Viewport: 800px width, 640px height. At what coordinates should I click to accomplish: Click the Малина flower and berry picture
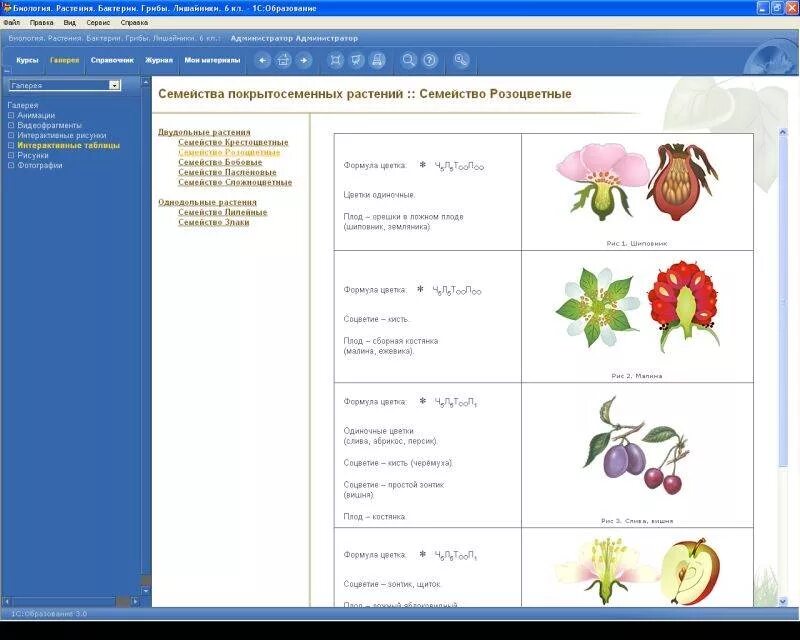click(637, 309)
